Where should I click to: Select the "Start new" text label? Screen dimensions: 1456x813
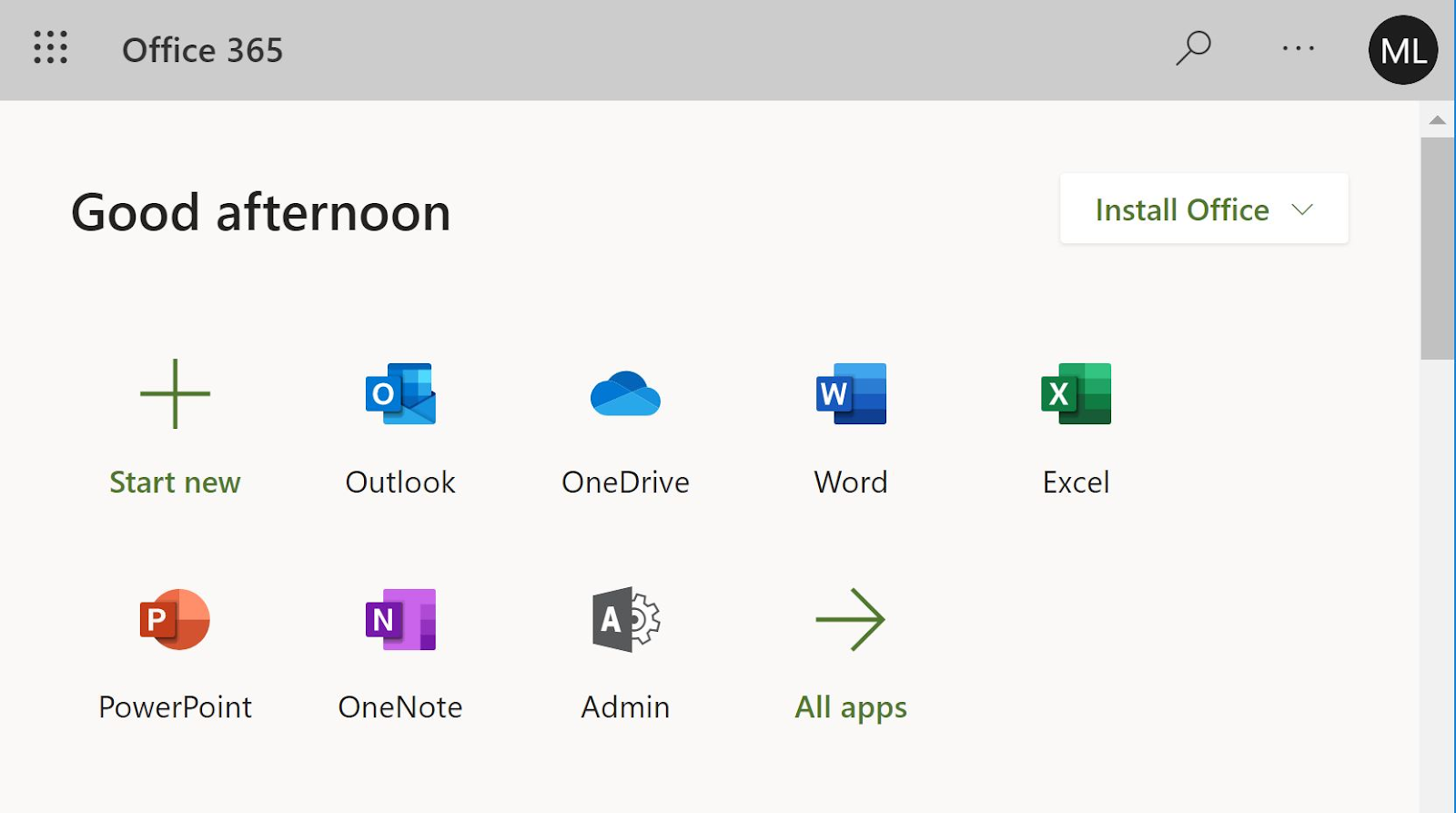tap(175, 483)
